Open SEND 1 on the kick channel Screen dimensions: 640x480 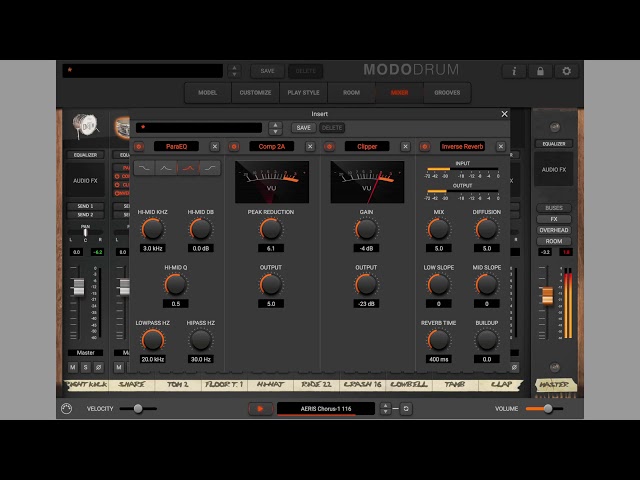click(x=85, y=206)
